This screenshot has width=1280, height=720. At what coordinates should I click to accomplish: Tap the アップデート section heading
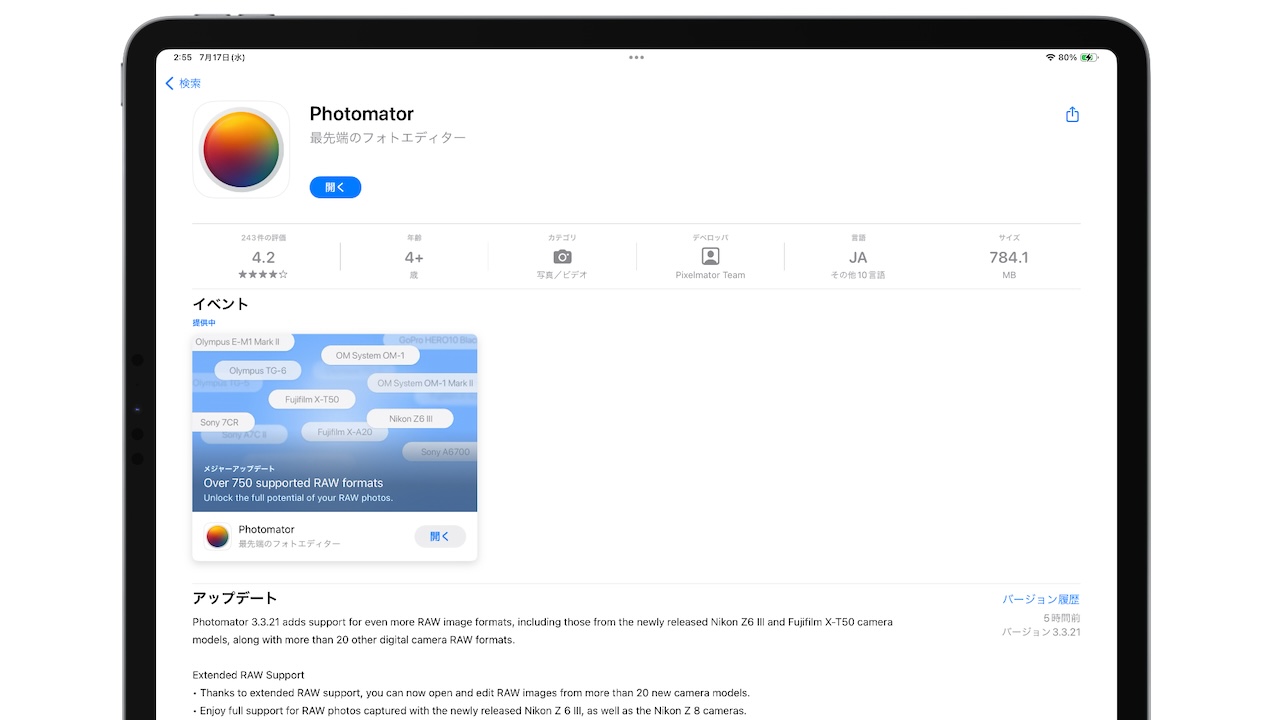[235, 598]
